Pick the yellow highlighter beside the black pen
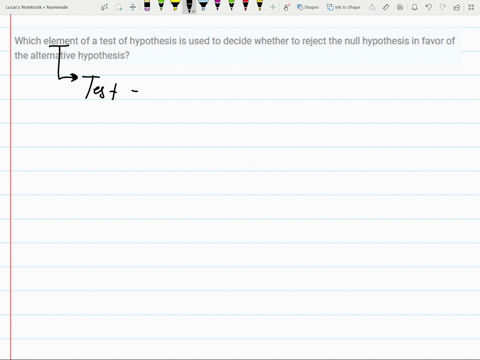This screenshot has height=360, width=480. pos(175,6)
